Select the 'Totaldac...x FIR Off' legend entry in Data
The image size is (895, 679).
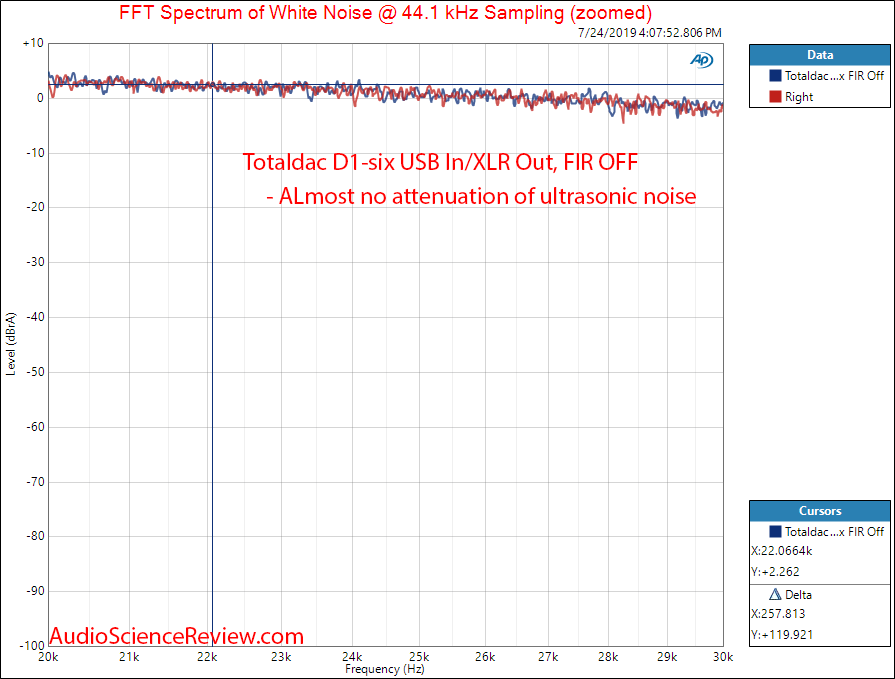[x=834, y=75]
